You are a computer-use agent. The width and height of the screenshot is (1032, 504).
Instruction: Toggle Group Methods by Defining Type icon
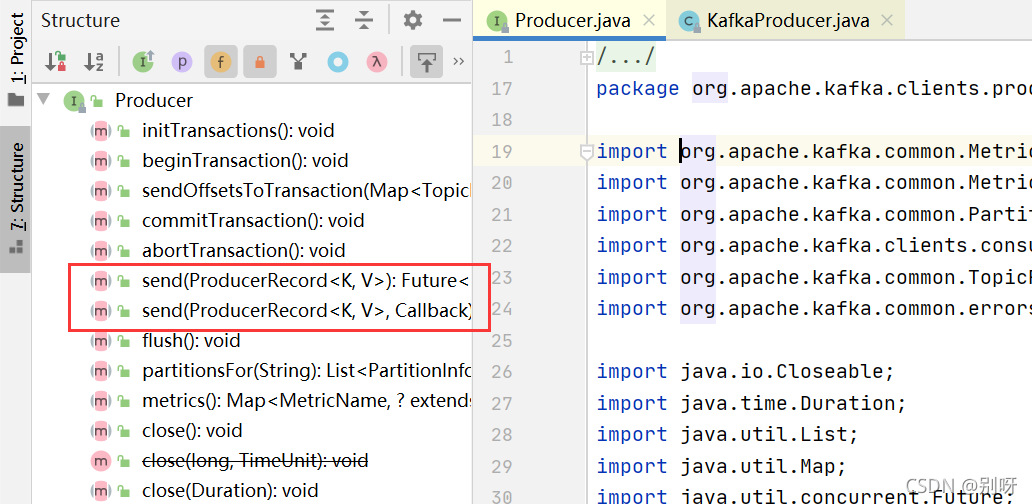[299, 62]
